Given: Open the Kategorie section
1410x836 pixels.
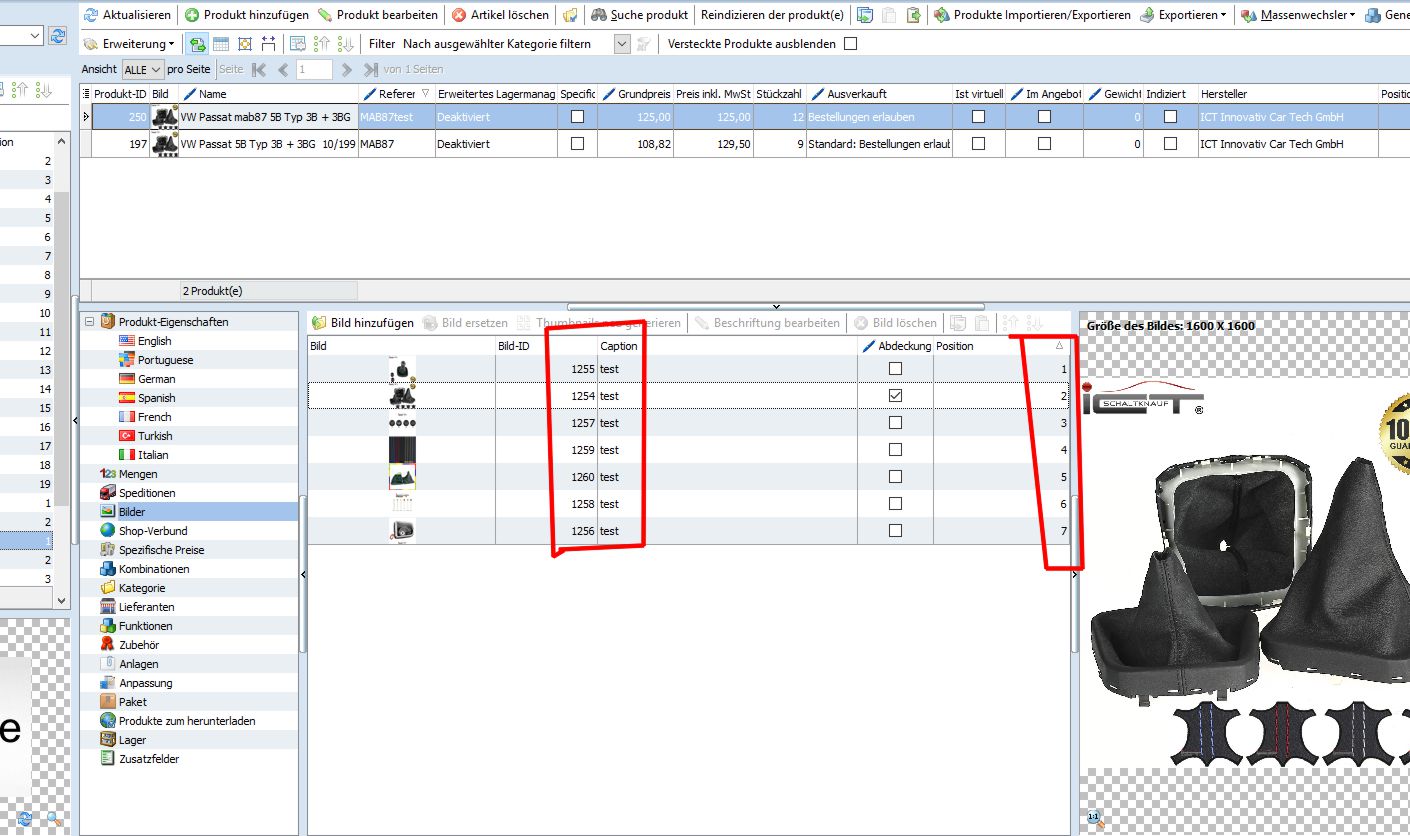Looking at the screenshot, I should [x=133, y=588].
